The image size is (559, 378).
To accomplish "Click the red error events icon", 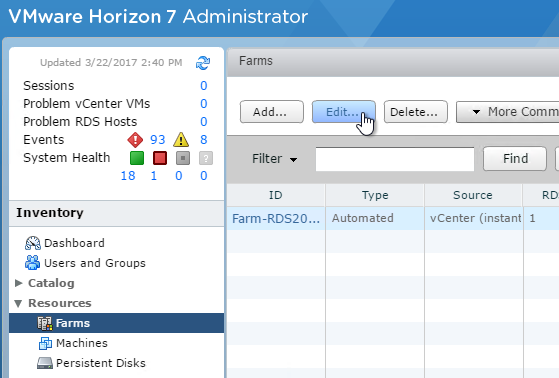I will [x=135, y=140].
